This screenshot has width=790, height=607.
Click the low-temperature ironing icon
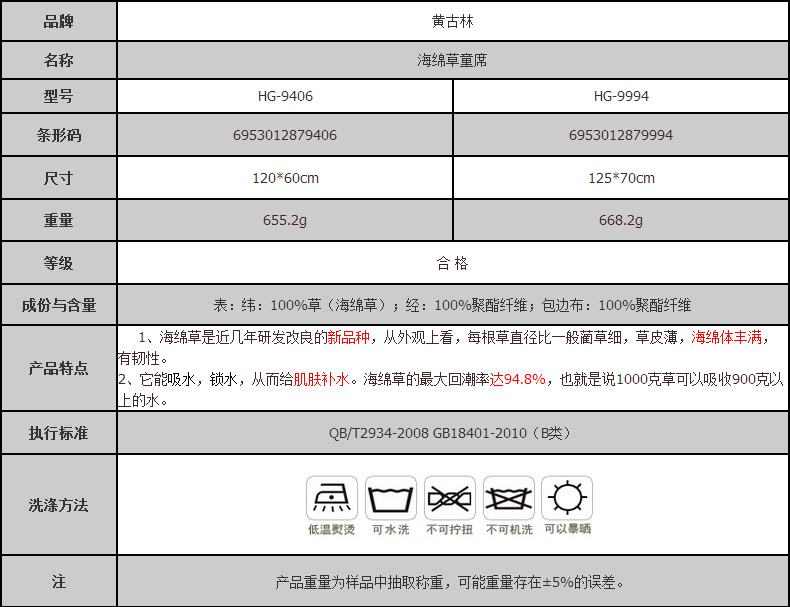pyautogui.click(x=332, y=498)
